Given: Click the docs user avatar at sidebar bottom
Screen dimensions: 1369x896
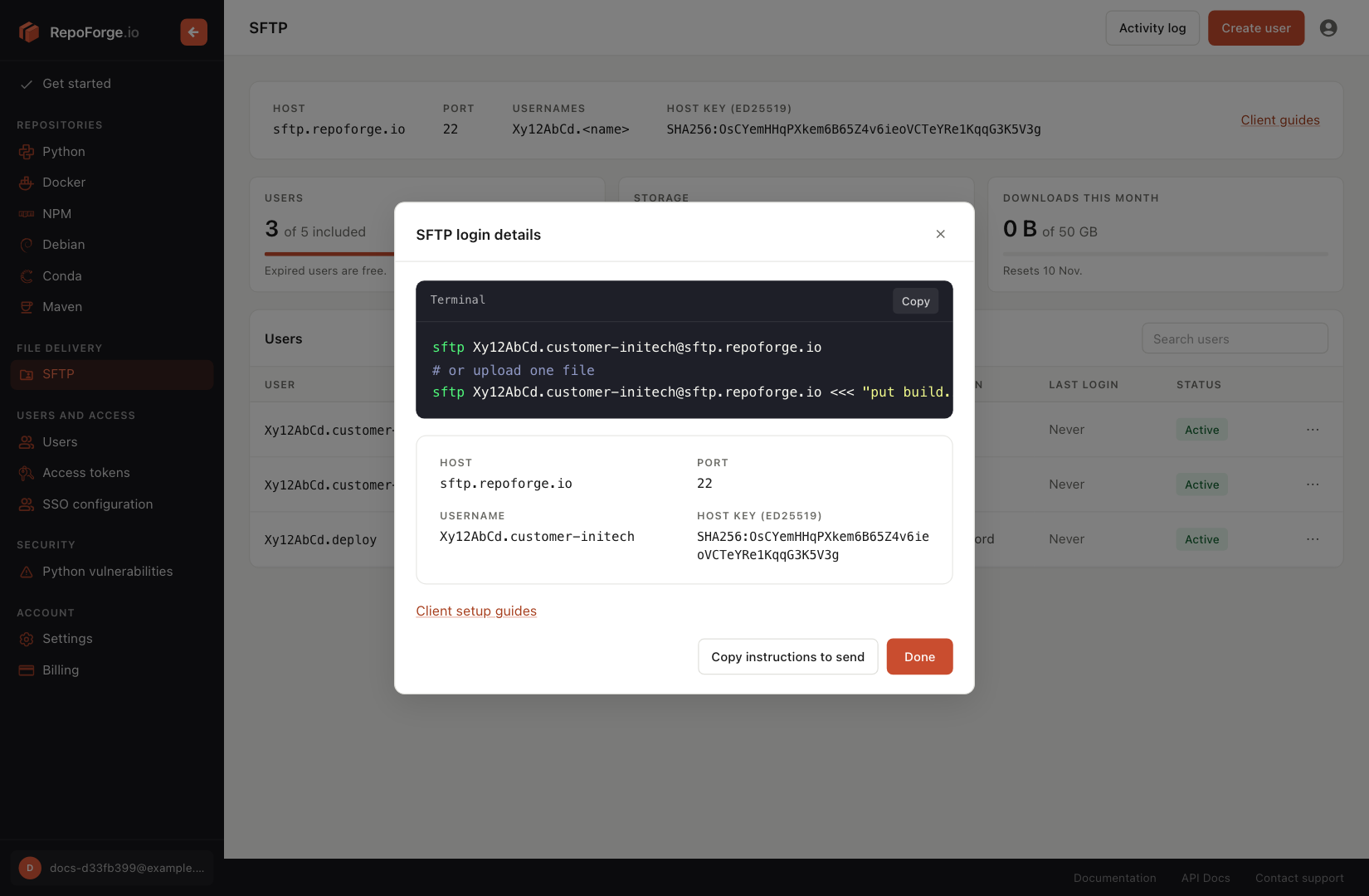Looking at the screenshot, I should tap(30, 868).
